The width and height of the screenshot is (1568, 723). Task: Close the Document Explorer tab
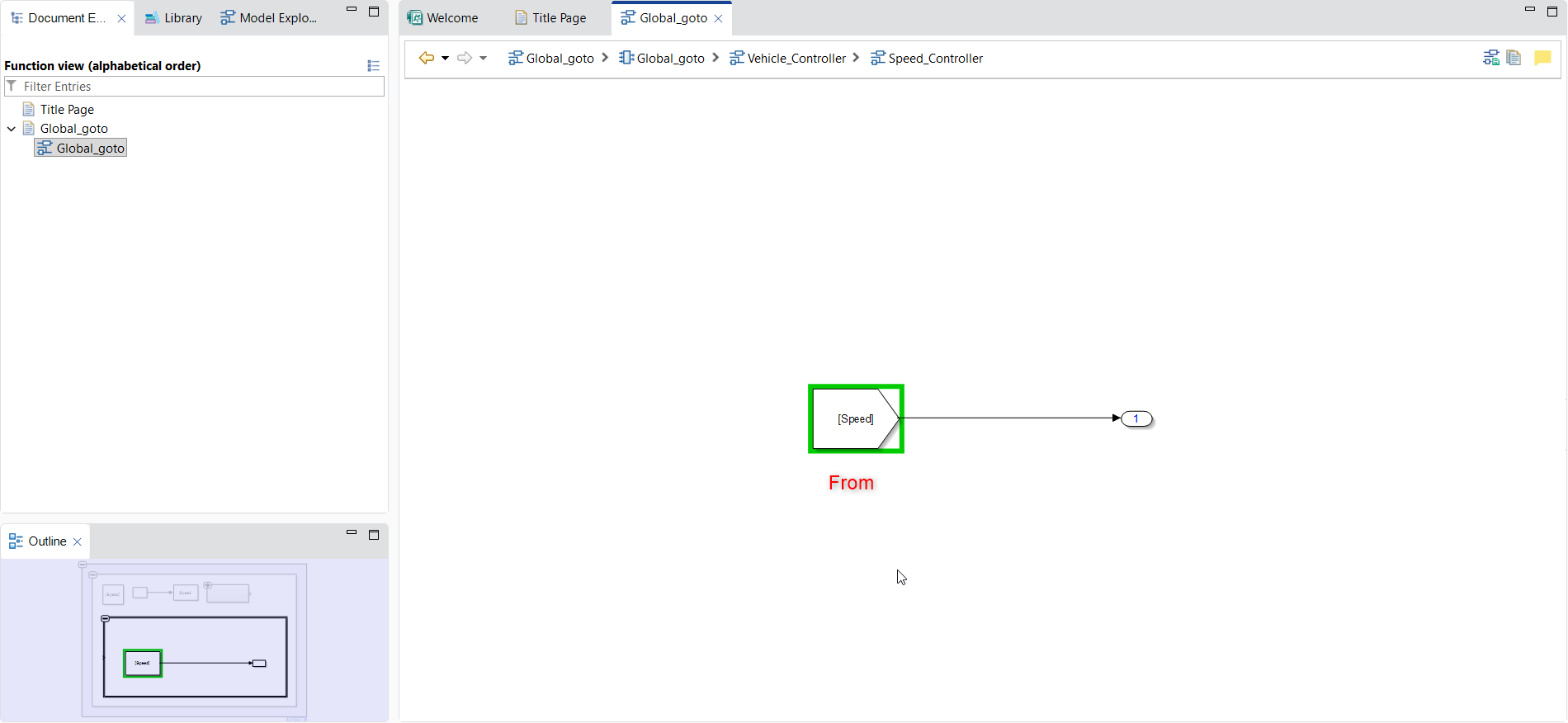(x=121, y=18)
